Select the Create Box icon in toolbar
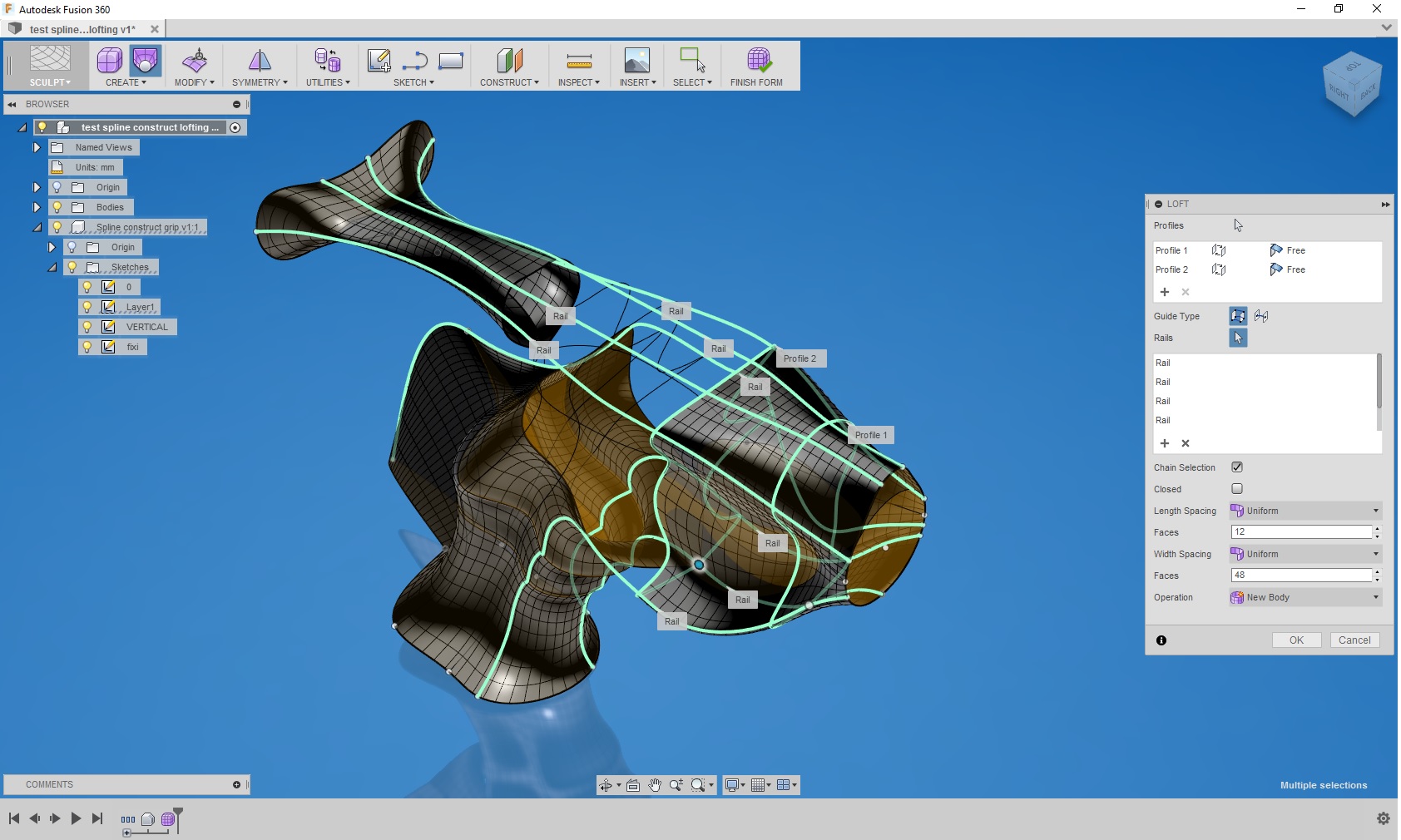1401x840 pixels. click(x=109, y=60)
